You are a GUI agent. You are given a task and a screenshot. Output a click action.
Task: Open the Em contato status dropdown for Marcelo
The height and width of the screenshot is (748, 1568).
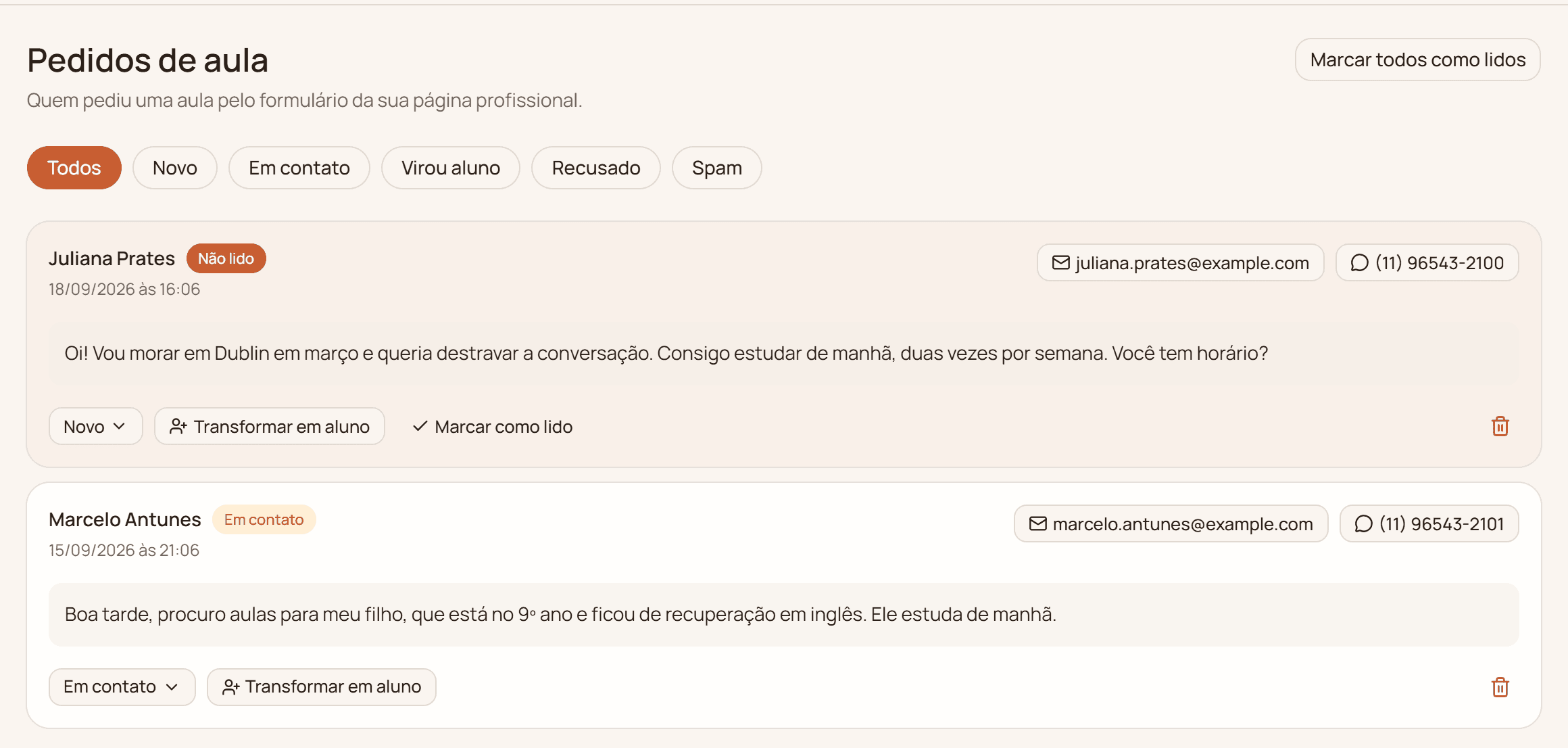tap(122, 686)
